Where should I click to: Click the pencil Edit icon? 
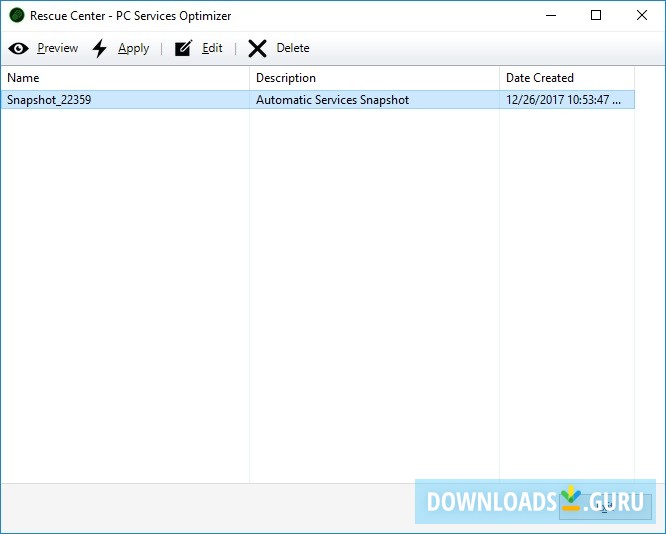[x=183, y=48]
